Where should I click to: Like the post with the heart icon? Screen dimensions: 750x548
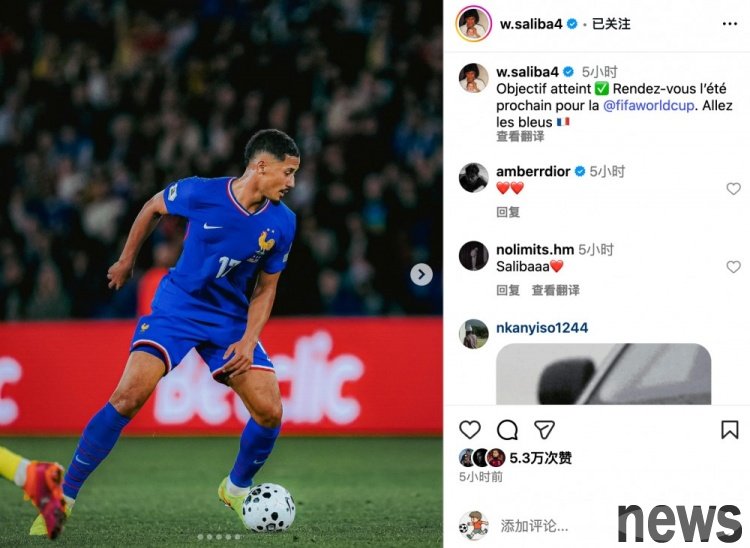(470, 429)
